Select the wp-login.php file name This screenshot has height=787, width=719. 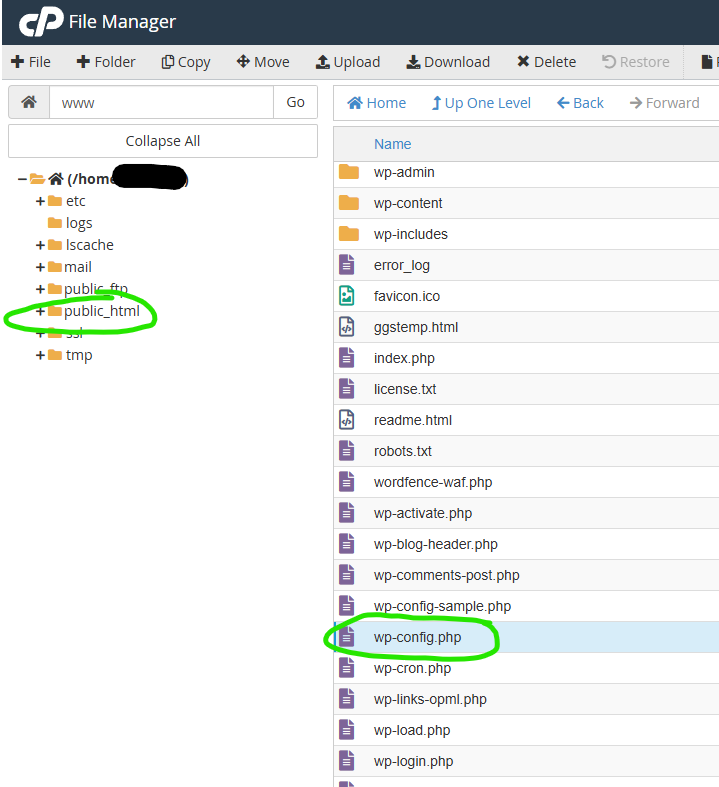click(413, 761)
